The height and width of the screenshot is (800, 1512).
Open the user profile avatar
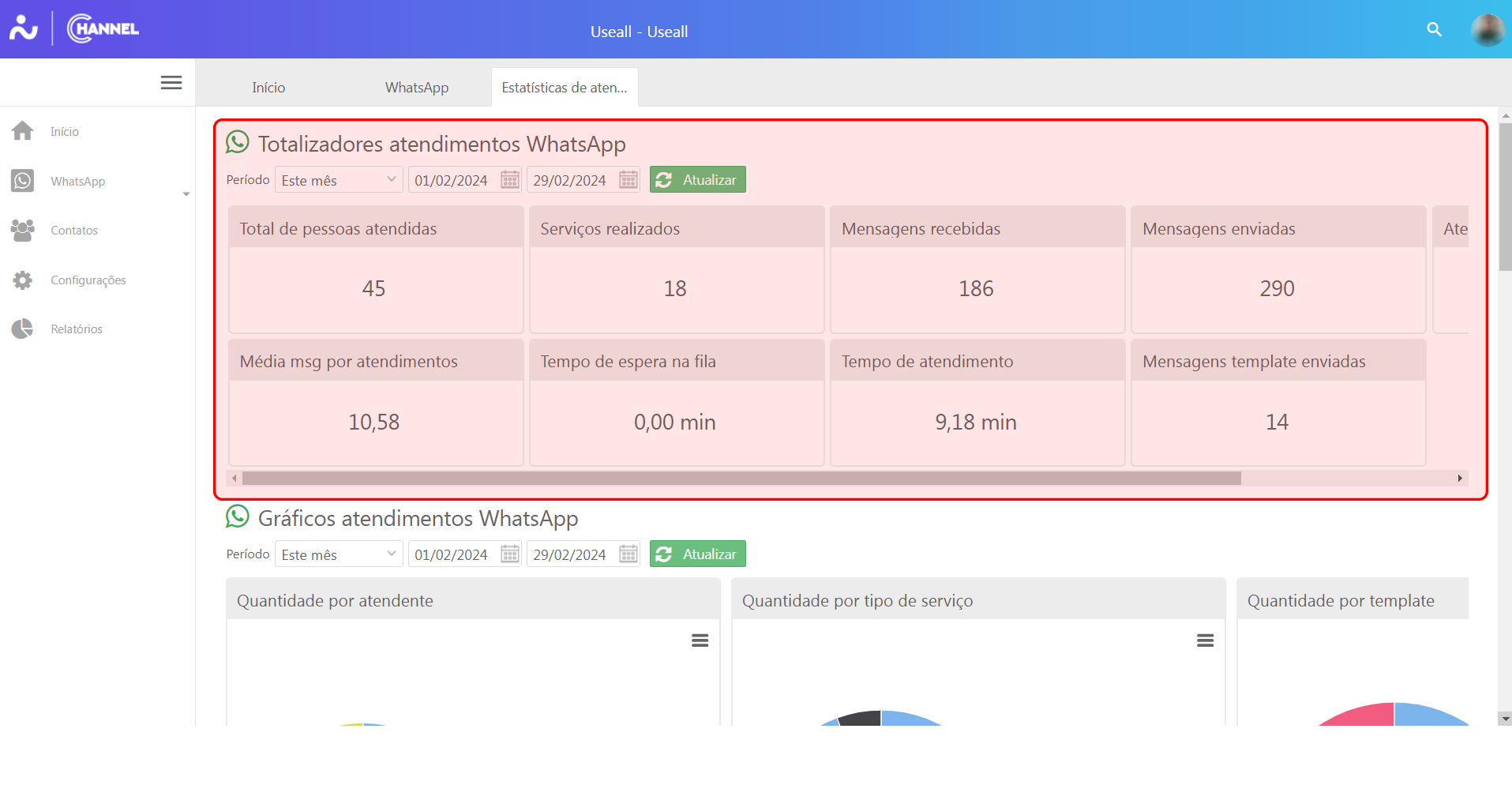point(1487,30)
